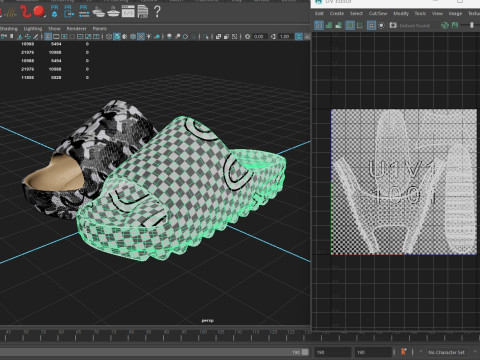
Task: Open the Renderer menu in viewport panel
Action: click(76, 29)
